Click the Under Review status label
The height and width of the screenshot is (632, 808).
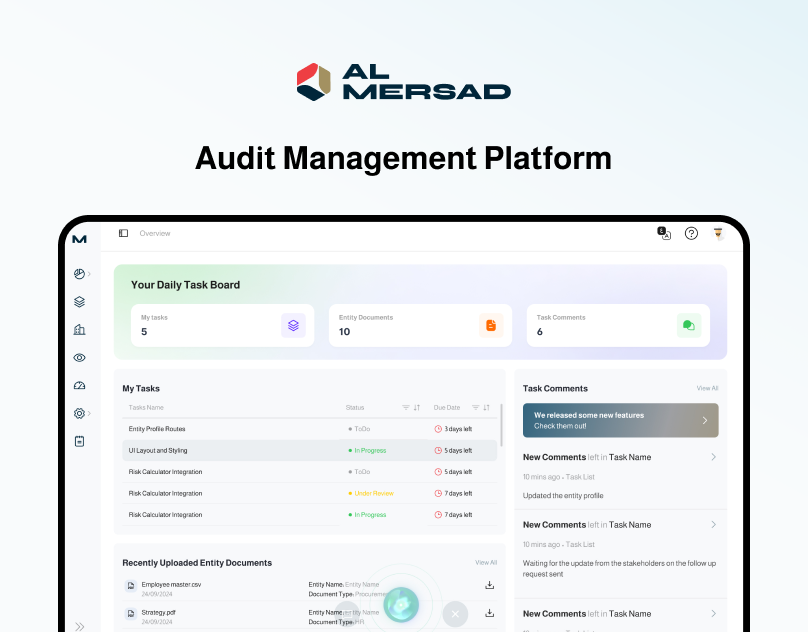pyautogui.click(x=374, y=493)
